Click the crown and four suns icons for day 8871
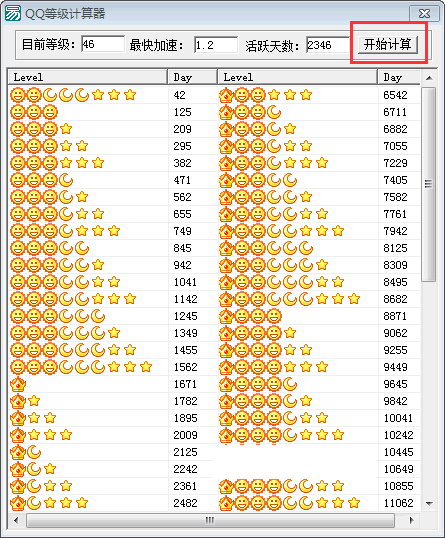The height and width of the screenshot is (538, 445). point(250,316)
